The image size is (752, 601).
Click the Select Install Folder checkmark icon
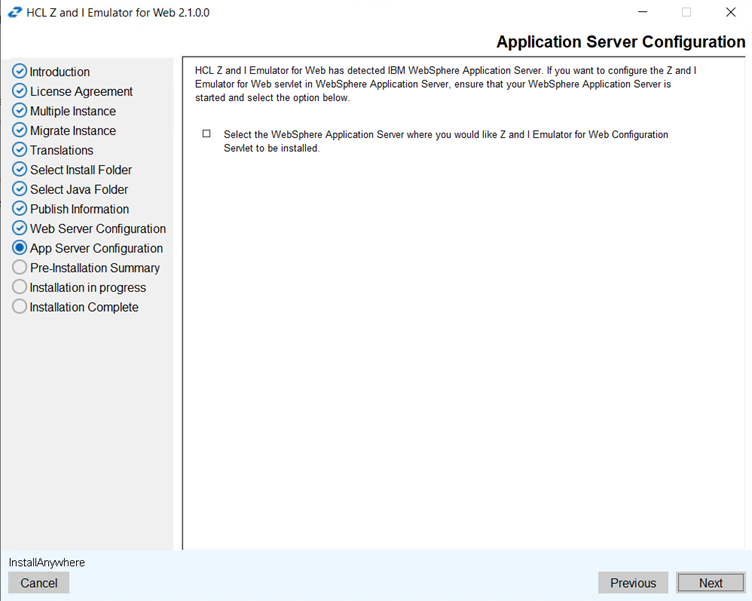point(19,170)
